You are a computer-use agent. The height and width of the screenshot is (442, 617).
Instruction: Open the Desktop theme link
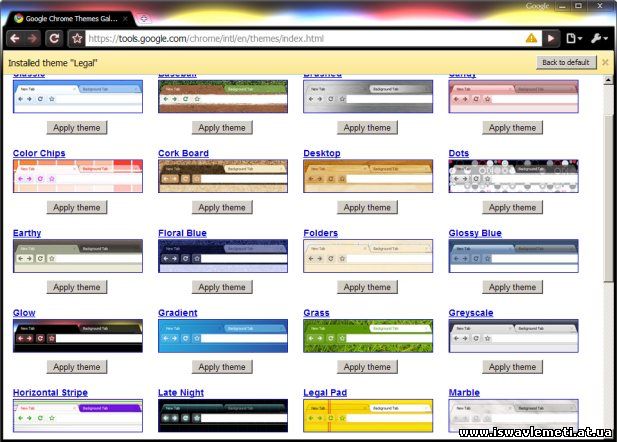[x=322, y=153]
